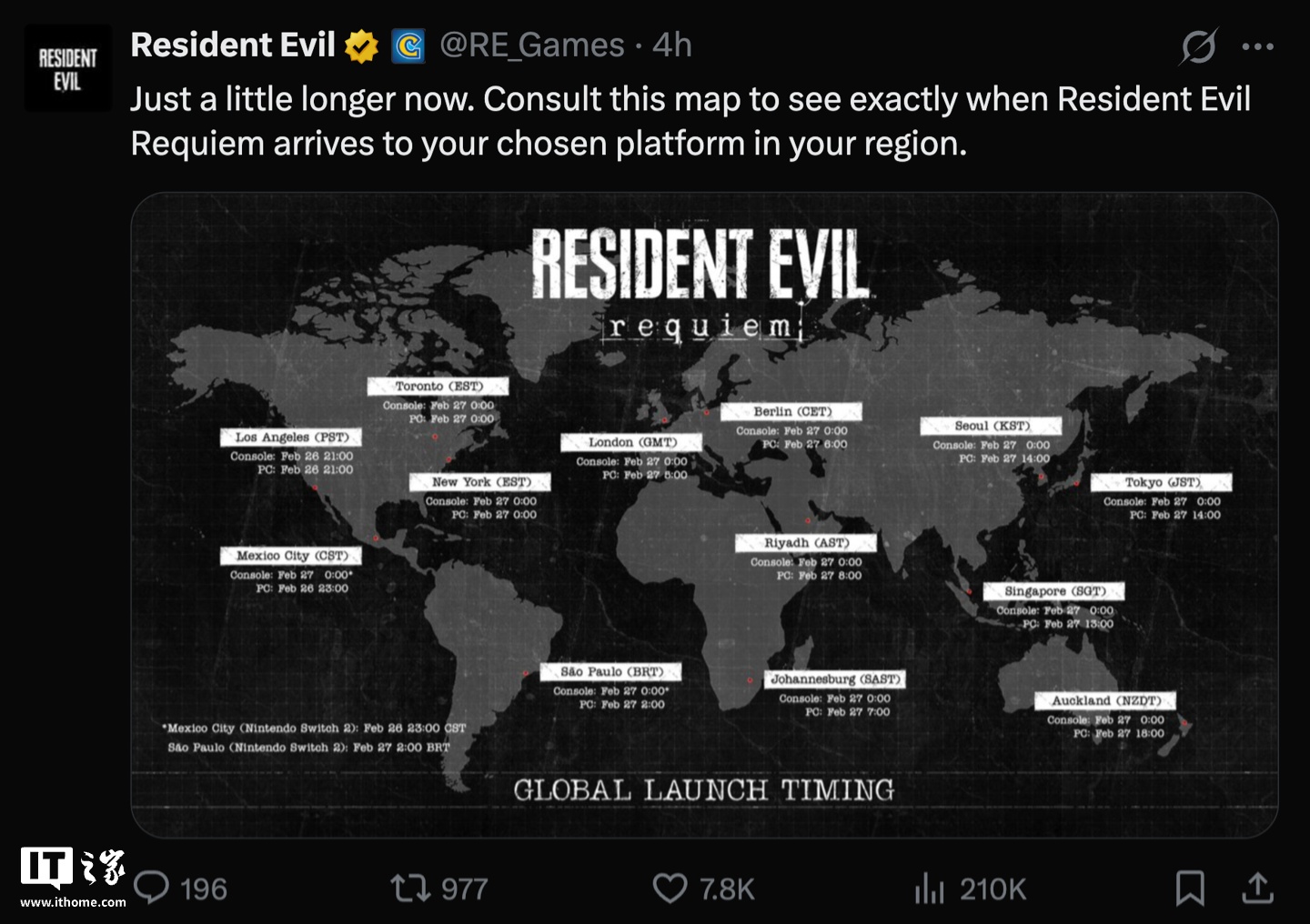Image resolution: width=1310 pixels, height=924 pixels.
Task: Click the ITHome watermark logo
Action: click(73, 878)
